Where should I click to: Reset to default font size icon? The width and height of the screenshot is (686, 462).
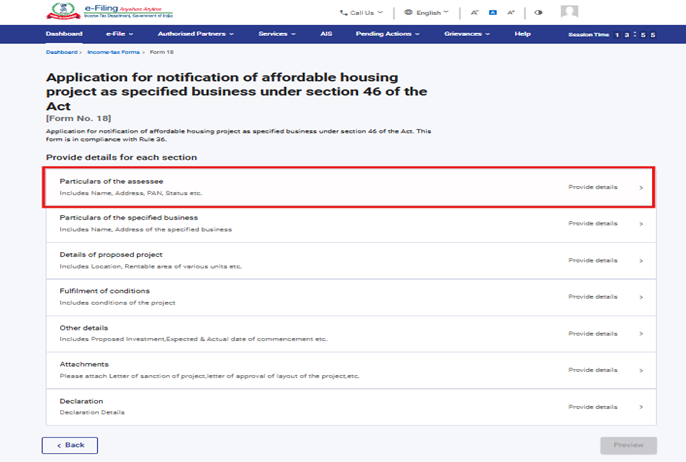tap(492, 13)
